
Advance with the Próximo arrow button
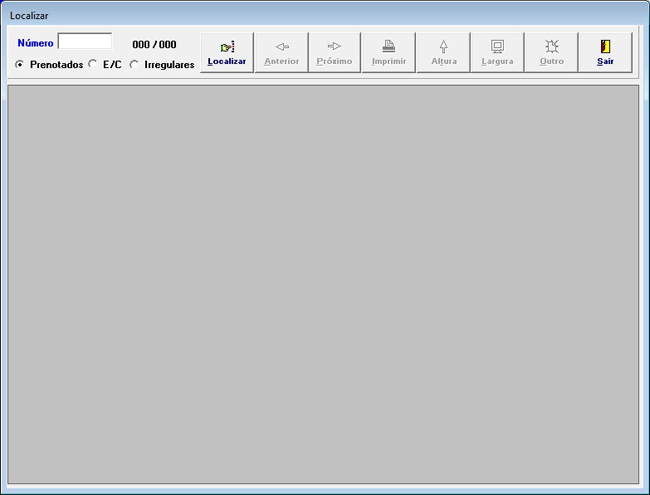pyautogui.click(x=335, y=53)
